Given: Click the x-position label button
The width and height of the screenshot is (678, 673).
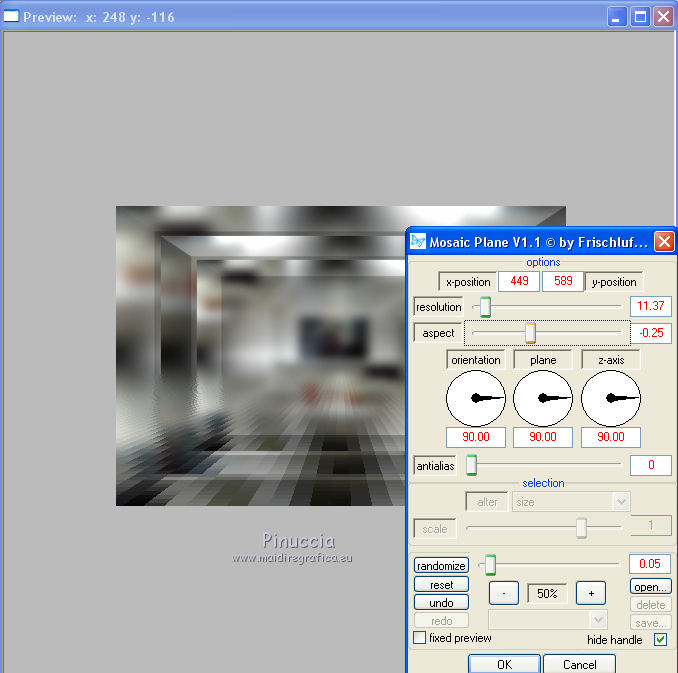Looking at the screenshot, I should [x=467, y=282].
